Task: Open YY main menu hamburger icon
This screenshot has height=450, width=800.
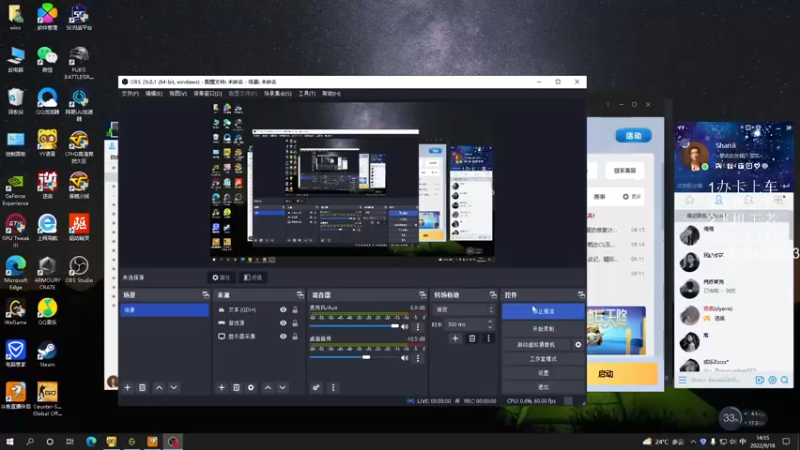Action: pos(683,380)
